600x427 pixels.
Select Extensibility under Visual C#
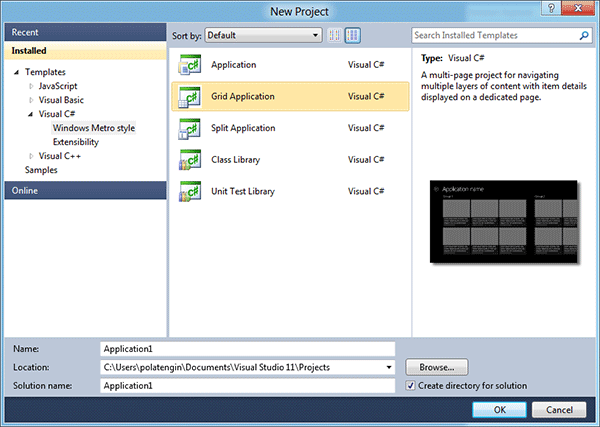pyautogui.click(x=76, y=142)
